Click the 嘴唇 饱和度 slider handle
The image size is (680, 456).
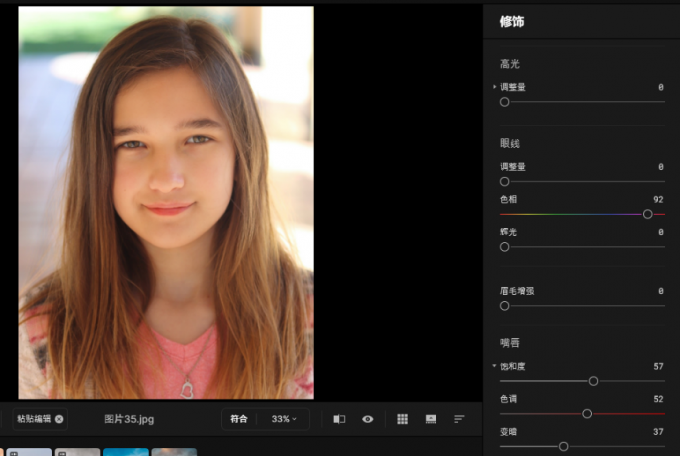coord(593,381)
